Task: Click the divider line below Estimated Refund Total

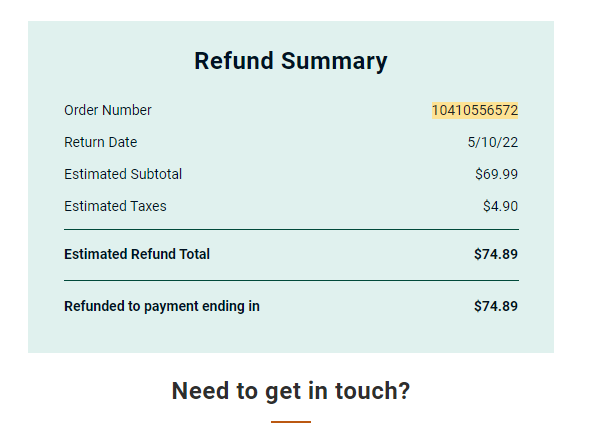Action: pyautogui.click(x=291, y=280)
